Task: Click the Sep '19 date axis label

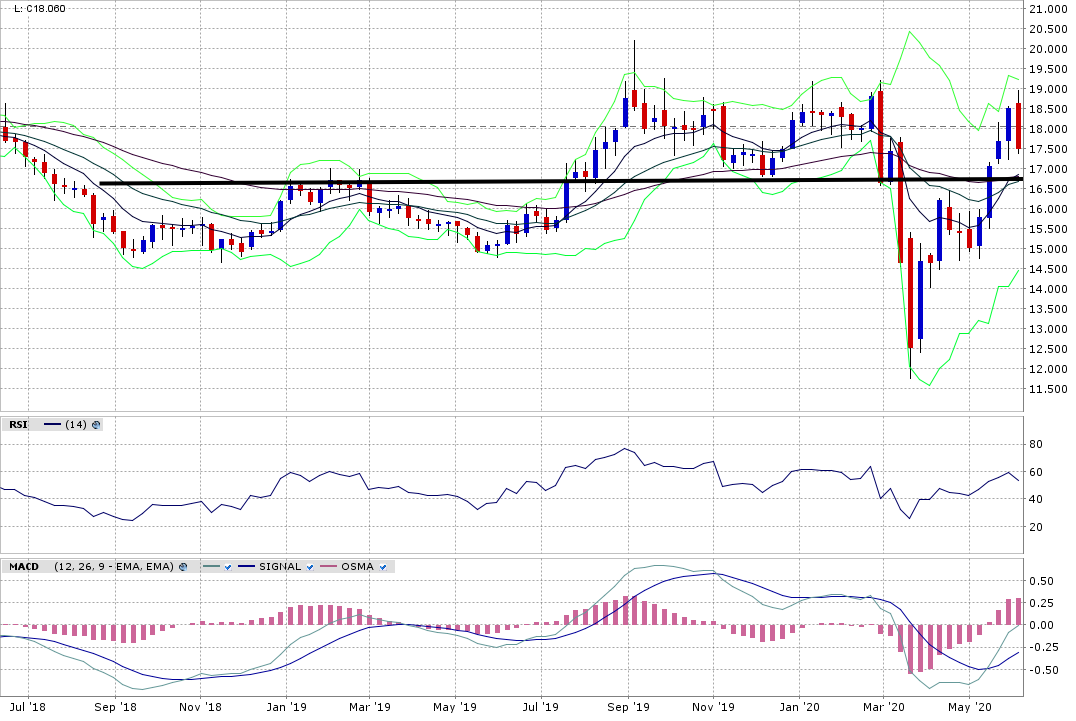Action: [627, 707]
